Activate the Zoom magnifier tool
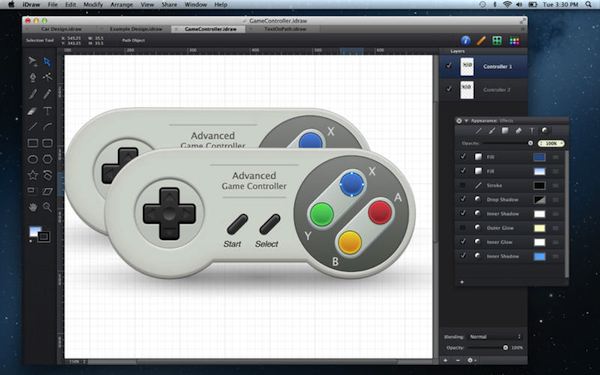The image size is (600, 375). pos(47,207)
